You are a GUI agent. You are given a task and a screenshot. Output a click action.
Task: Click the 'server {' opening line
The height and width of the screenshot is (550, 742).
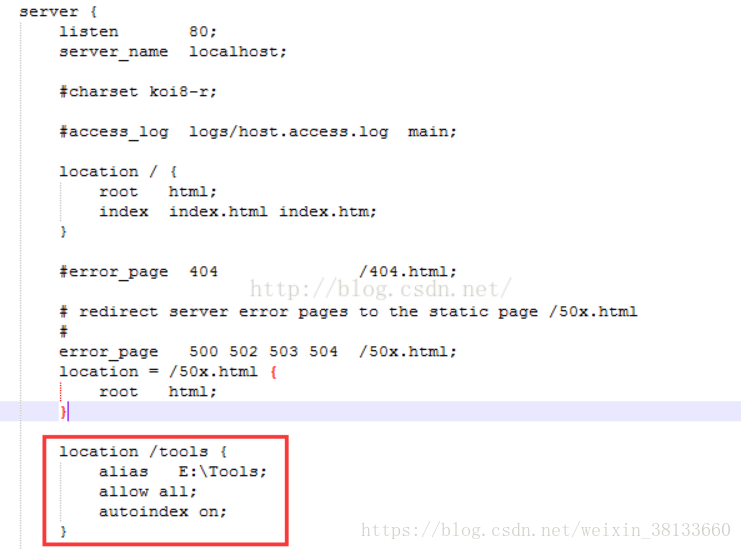tap(58, 12)
